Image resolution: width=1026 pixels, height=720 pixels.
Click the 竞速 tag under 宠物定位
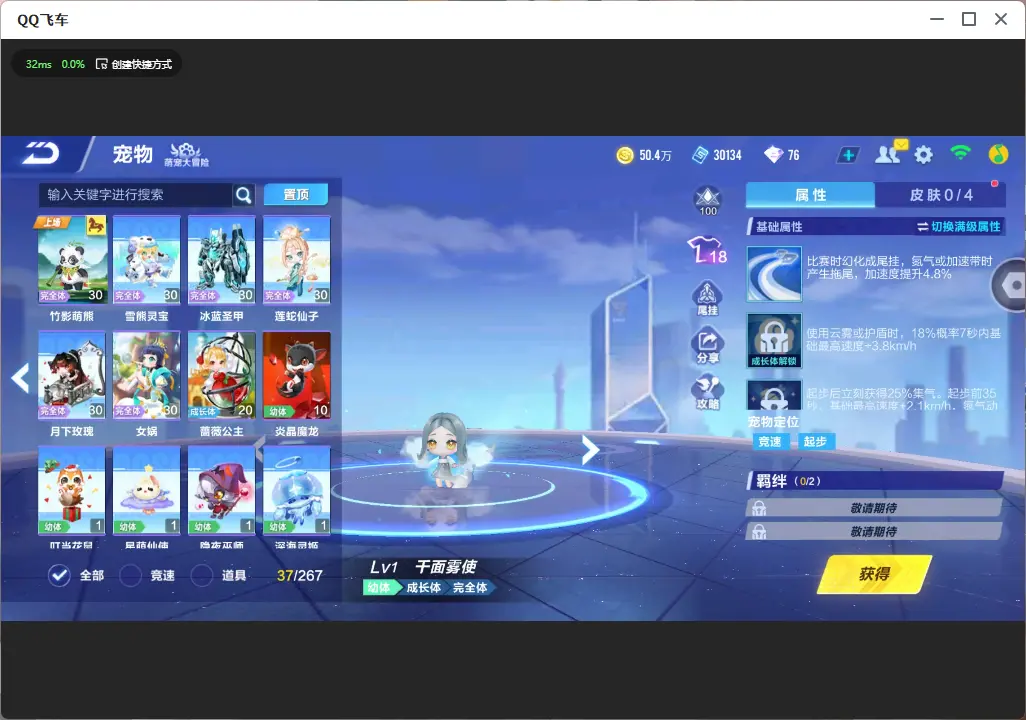coord(770,442)
